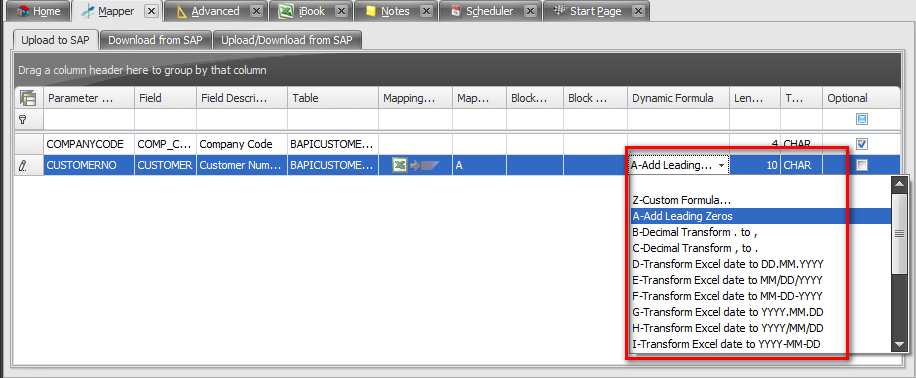The height and width of the screenshot is (378, 916).
Task: Click the dropdown list scrollbar down arrow
Action: point(898,345)
